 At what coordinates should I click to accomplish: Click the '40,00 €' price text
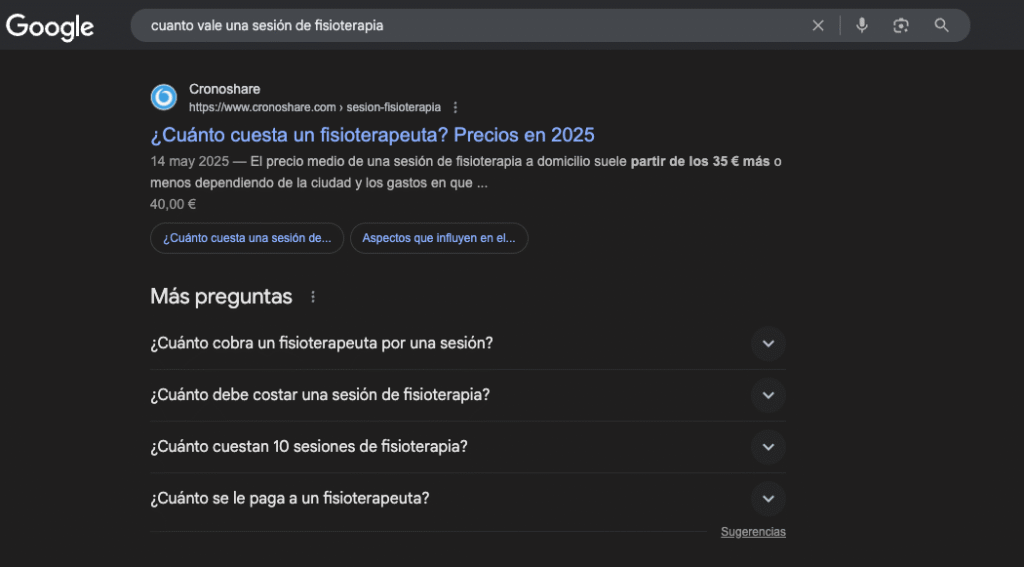173,204
